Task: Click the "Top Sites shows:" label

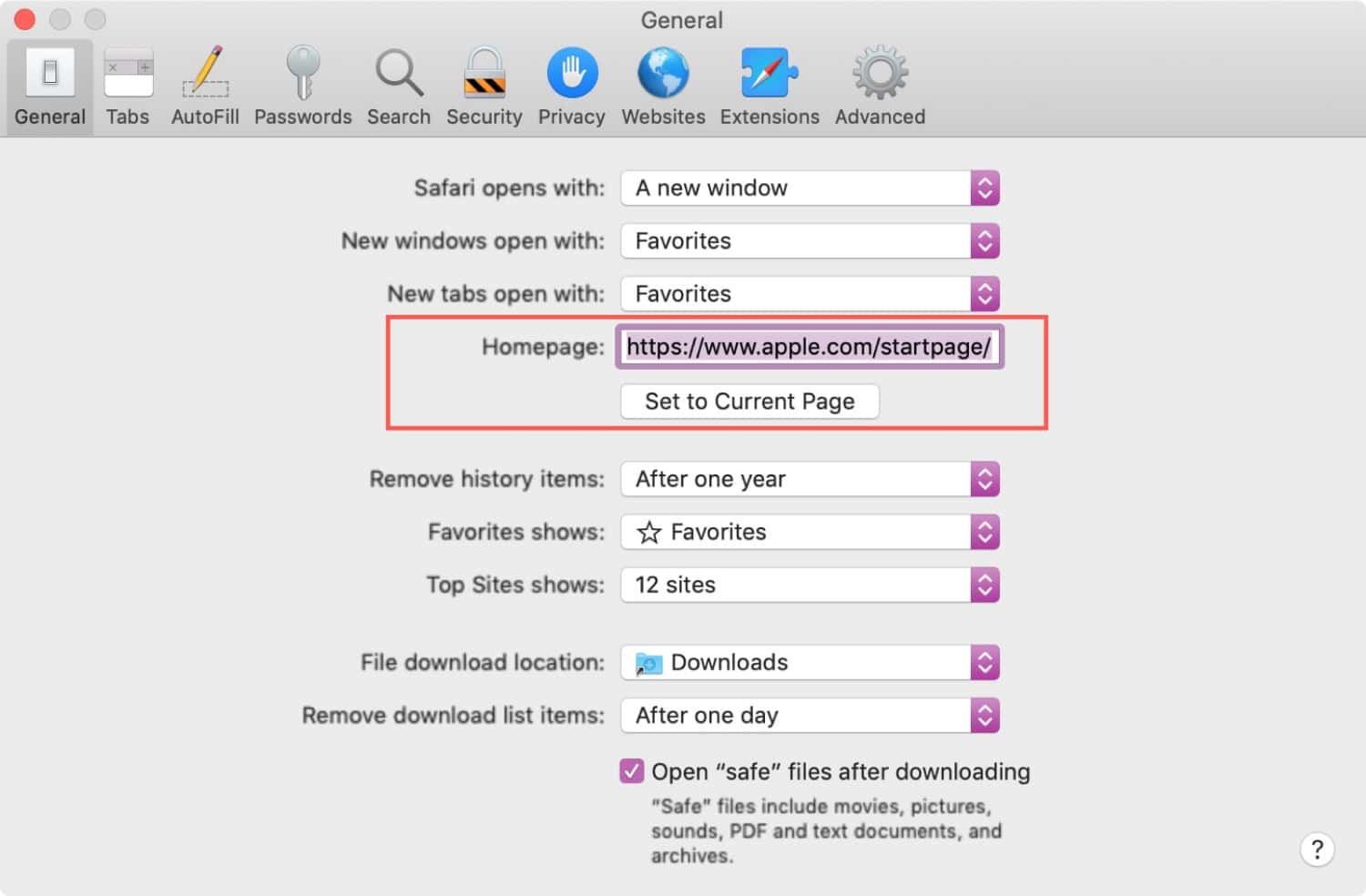Action: point(515,585)
